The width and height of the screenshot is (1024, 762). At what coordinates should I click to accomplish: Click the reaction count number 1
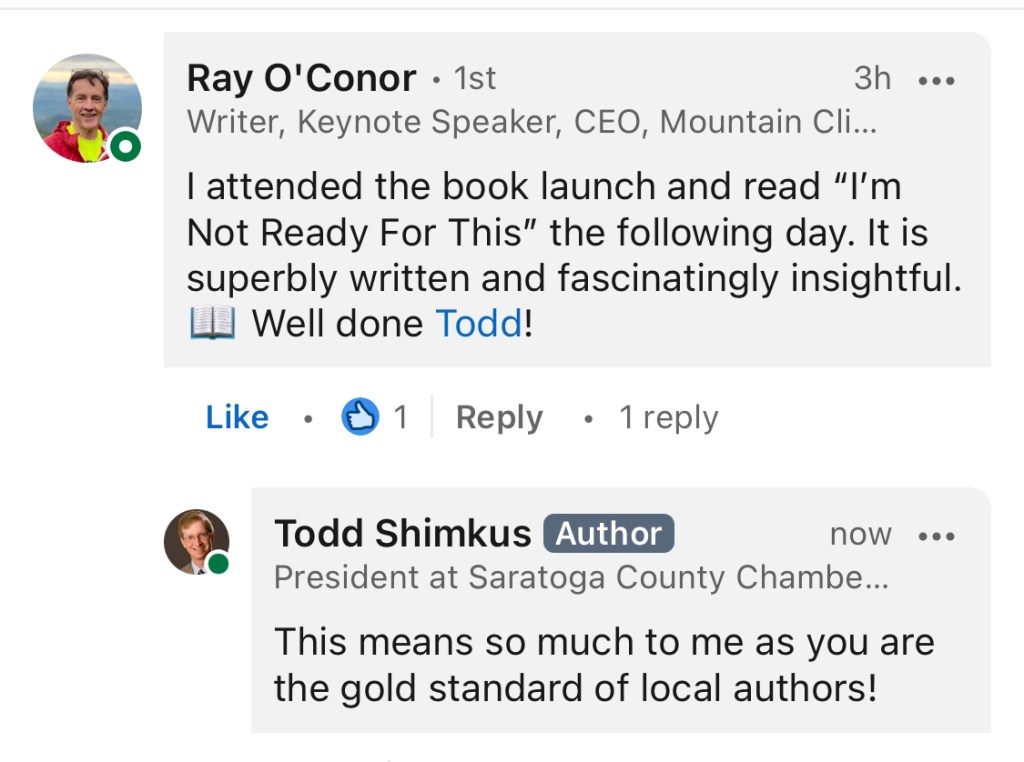click(x=400, y=417)
